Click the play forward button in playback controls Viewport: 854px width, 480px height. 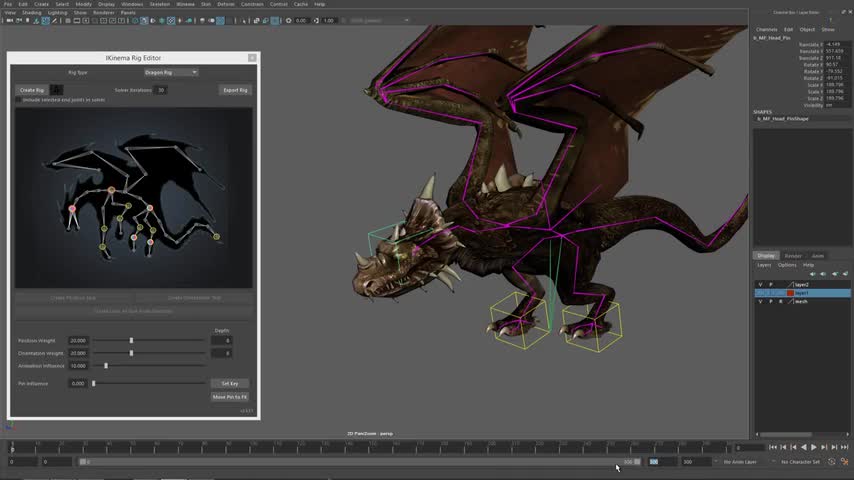point(813,447)
